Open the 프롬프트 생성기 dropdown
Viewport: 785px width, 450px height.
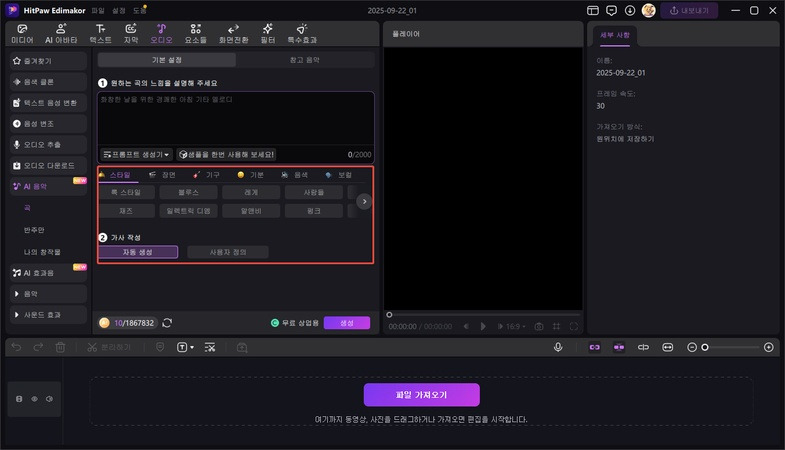coord(136,155)
